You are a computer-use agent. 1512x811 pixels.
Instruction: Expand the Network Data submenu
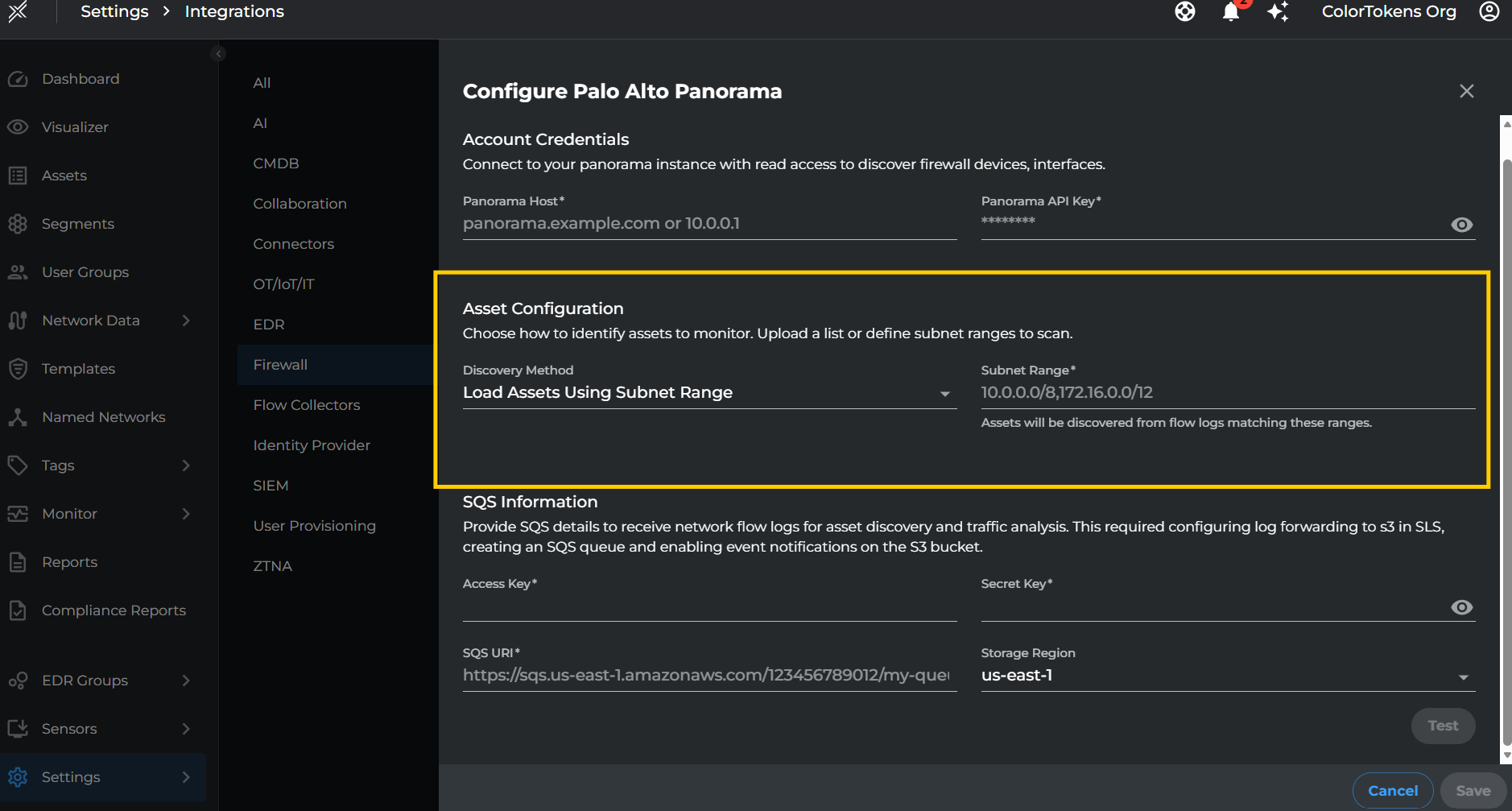[x=186, y=321]
